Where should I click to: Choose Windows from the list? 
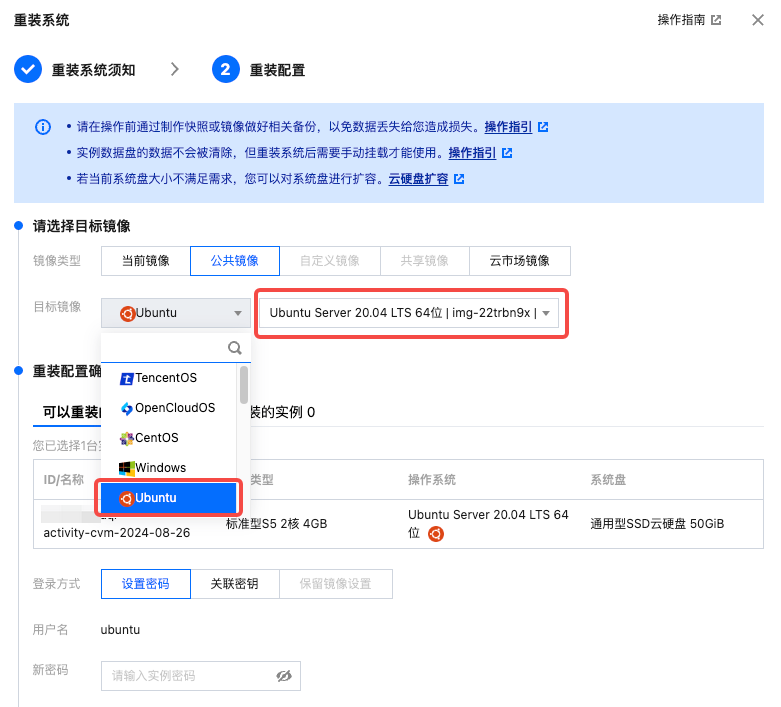point(168,468)
